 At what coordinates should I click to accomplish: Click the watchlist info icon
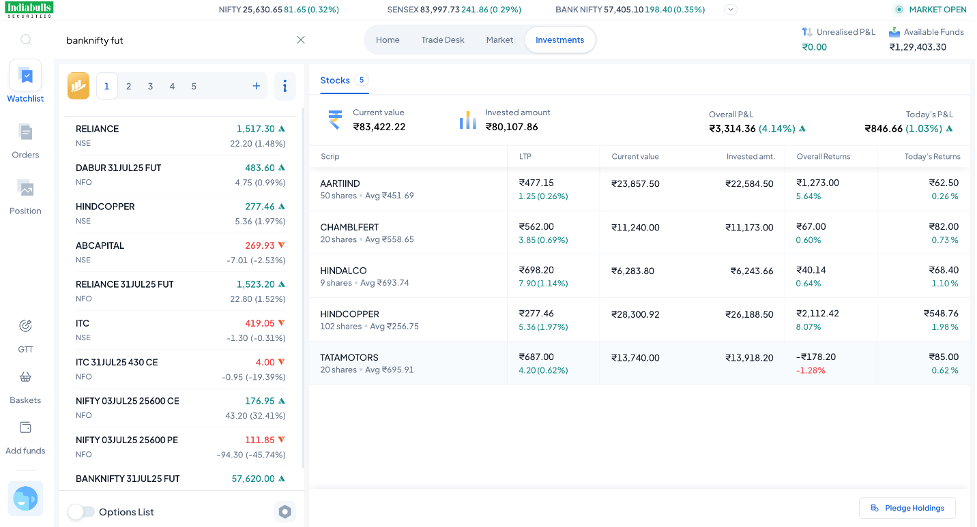(285, 86)
